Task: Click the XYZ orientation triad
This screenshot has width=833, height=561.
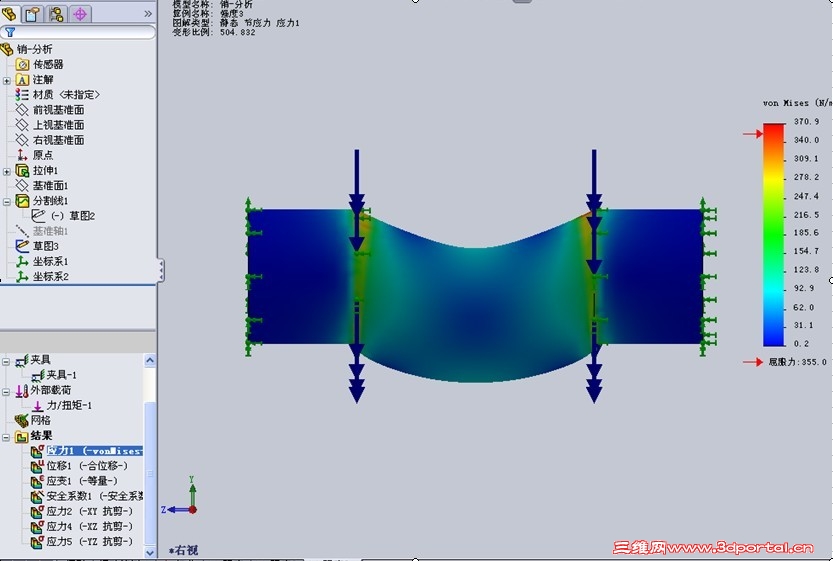Action: [181, 496]
